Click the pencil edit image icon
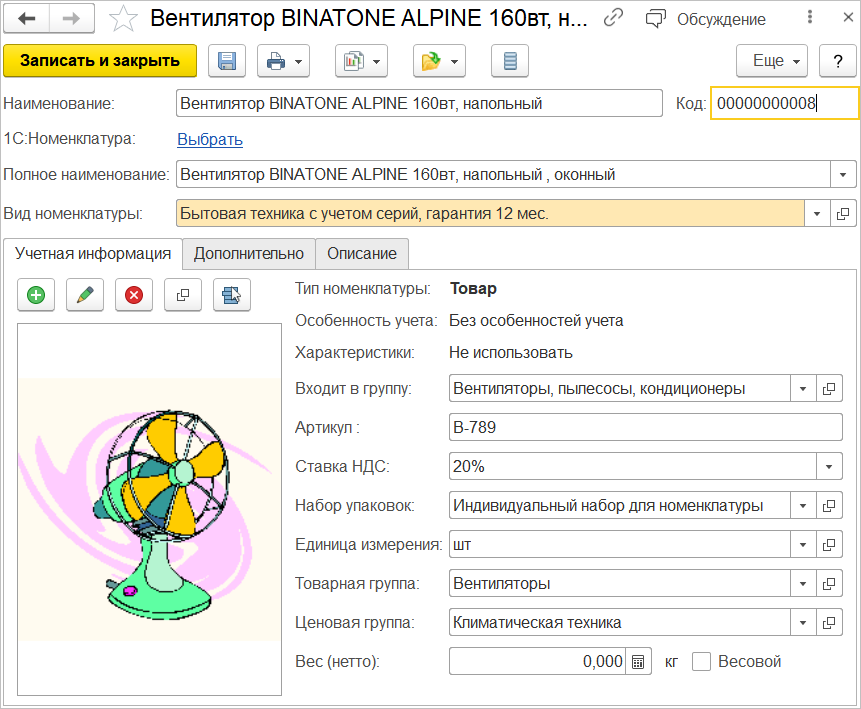 [85, 295]
